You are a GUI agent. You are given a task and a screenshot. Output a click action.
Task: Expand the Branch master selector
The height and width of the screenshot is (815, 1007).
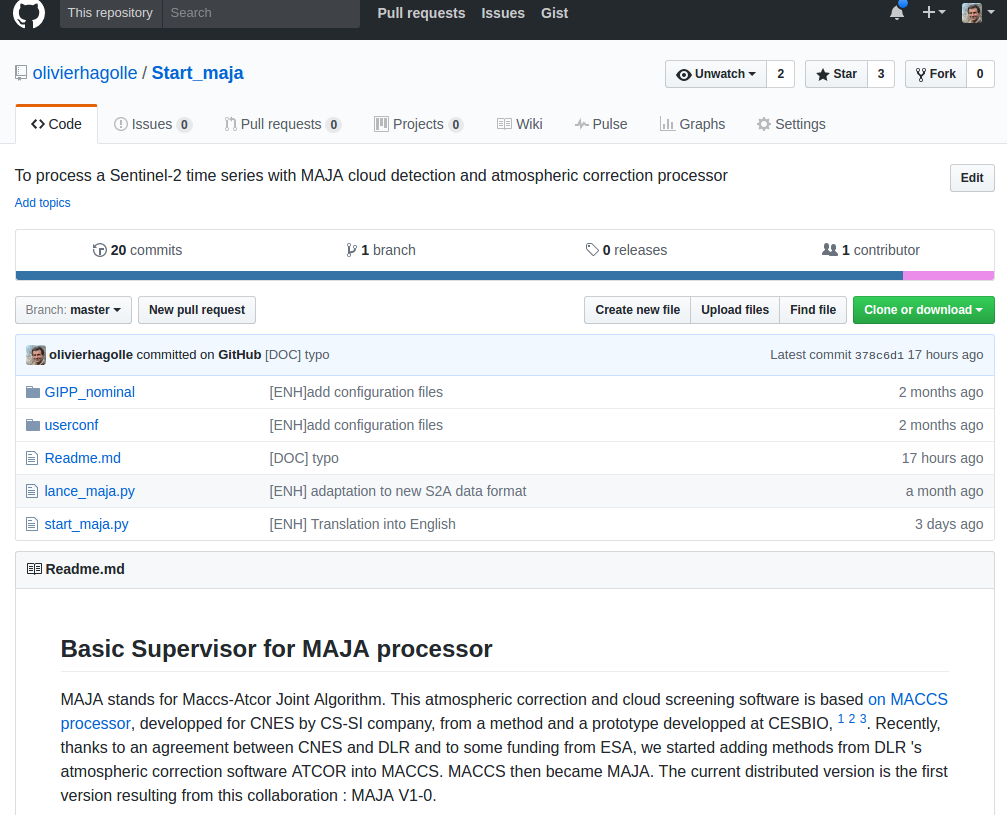point(73,310)
